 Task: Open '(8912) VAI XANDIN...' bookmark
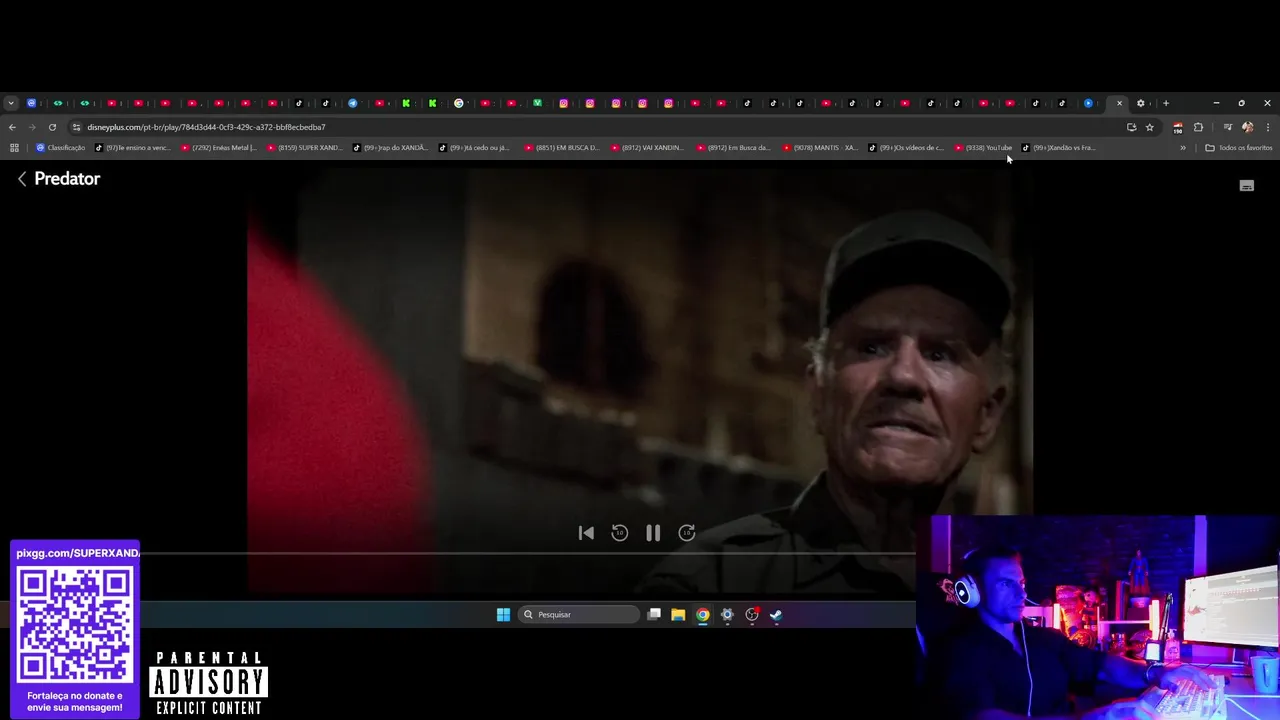(649, 148)
